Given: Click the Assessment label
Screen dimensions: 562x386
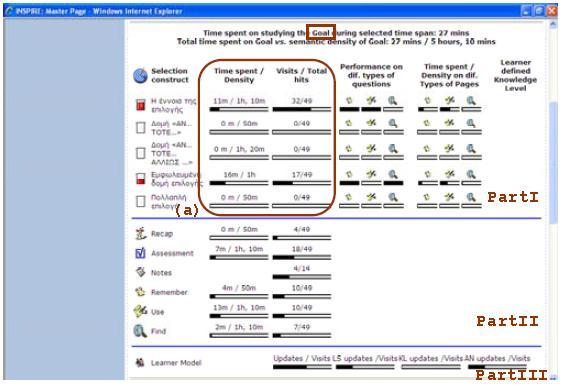Looking at the screenshot, I should pyautogui.click(x=172, y=253).
